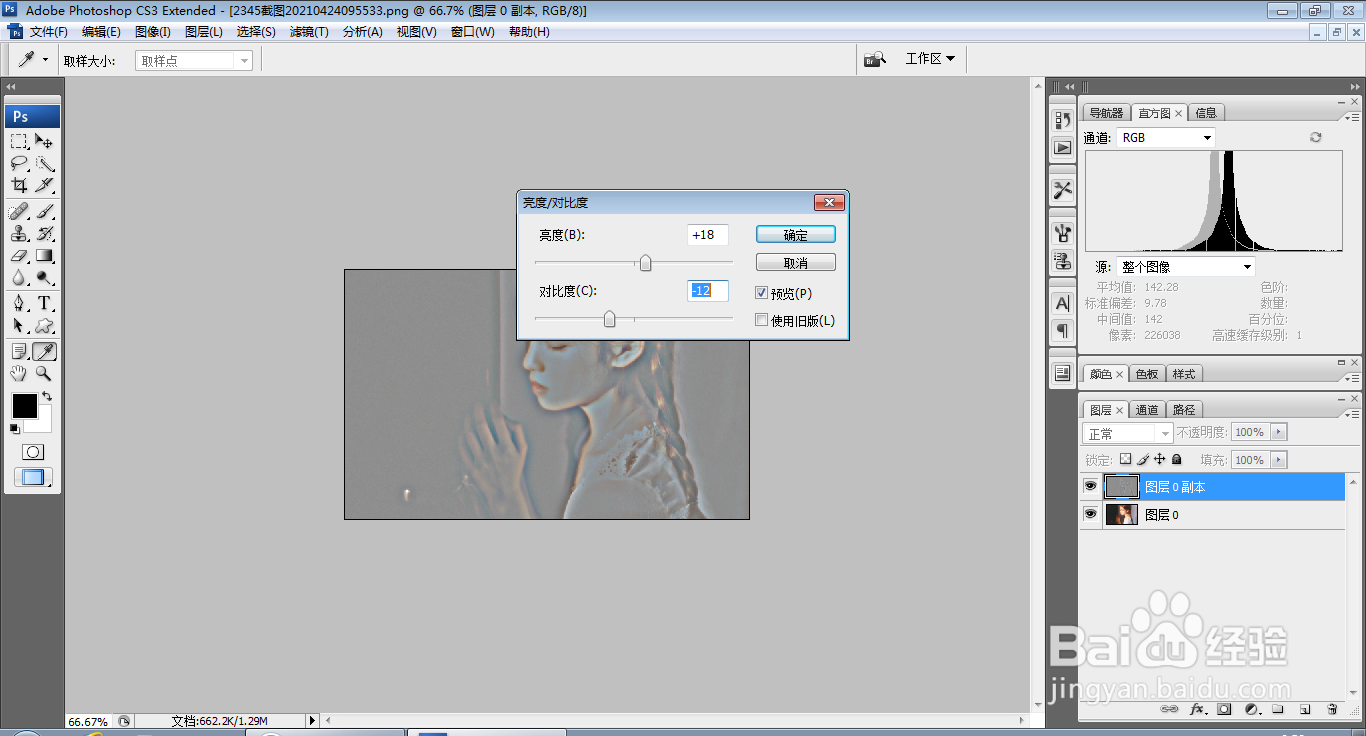Viewport: 1366px width, 736px height.
Task: Click the histogram refresh icon
Action: pos(1316,137)
